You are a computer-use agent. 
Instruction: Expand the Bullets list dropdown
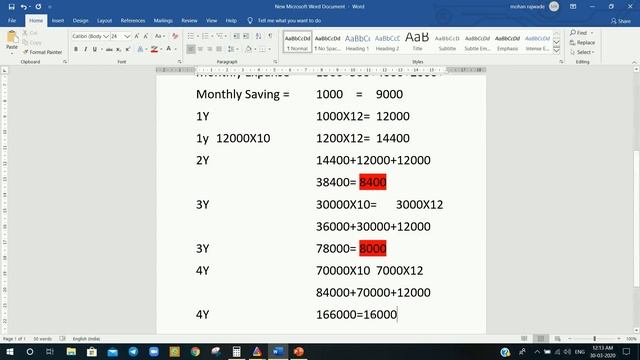tap(198, 36)
